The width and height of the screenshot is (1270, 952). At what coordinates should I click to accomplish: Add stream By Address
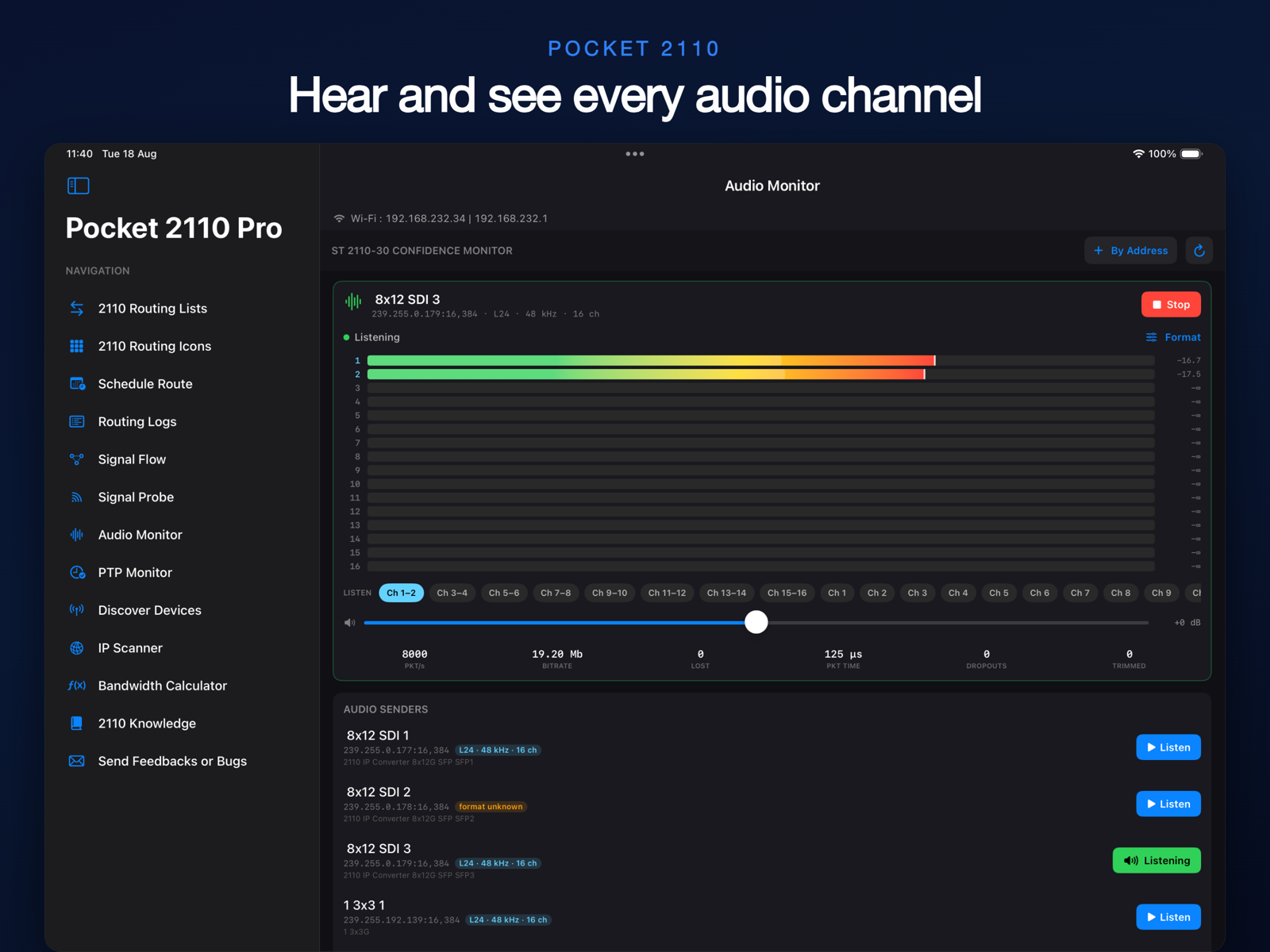(1131, 251)
